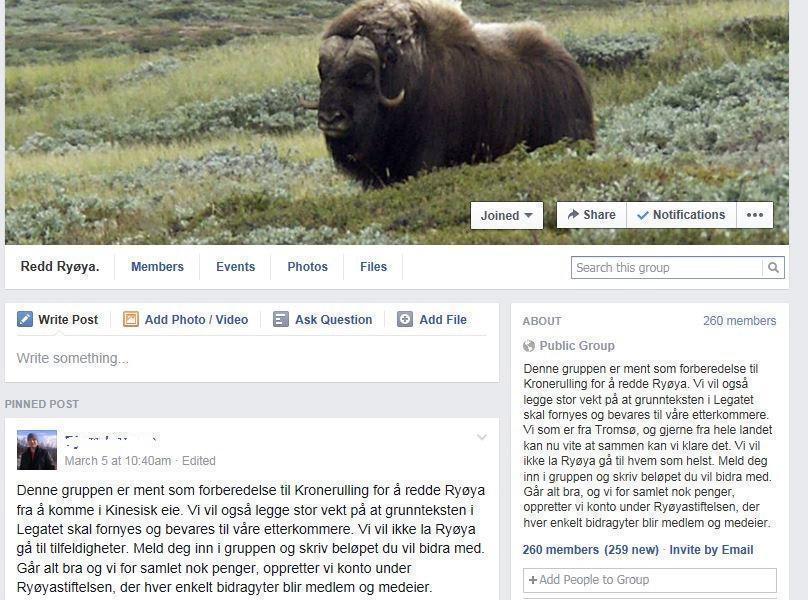808x600 pixels.
Task: Expand the pinned post options chevron
Action: point(482,437)
